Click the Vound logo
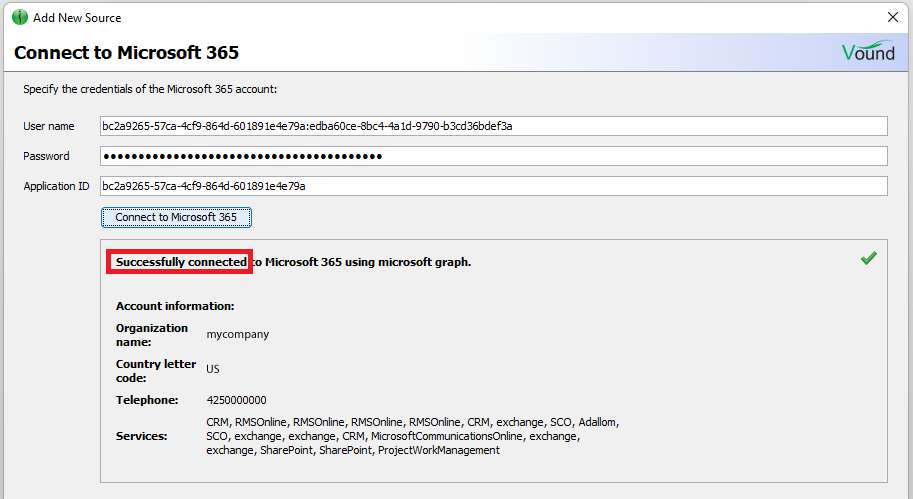 (x=868, y=52)
